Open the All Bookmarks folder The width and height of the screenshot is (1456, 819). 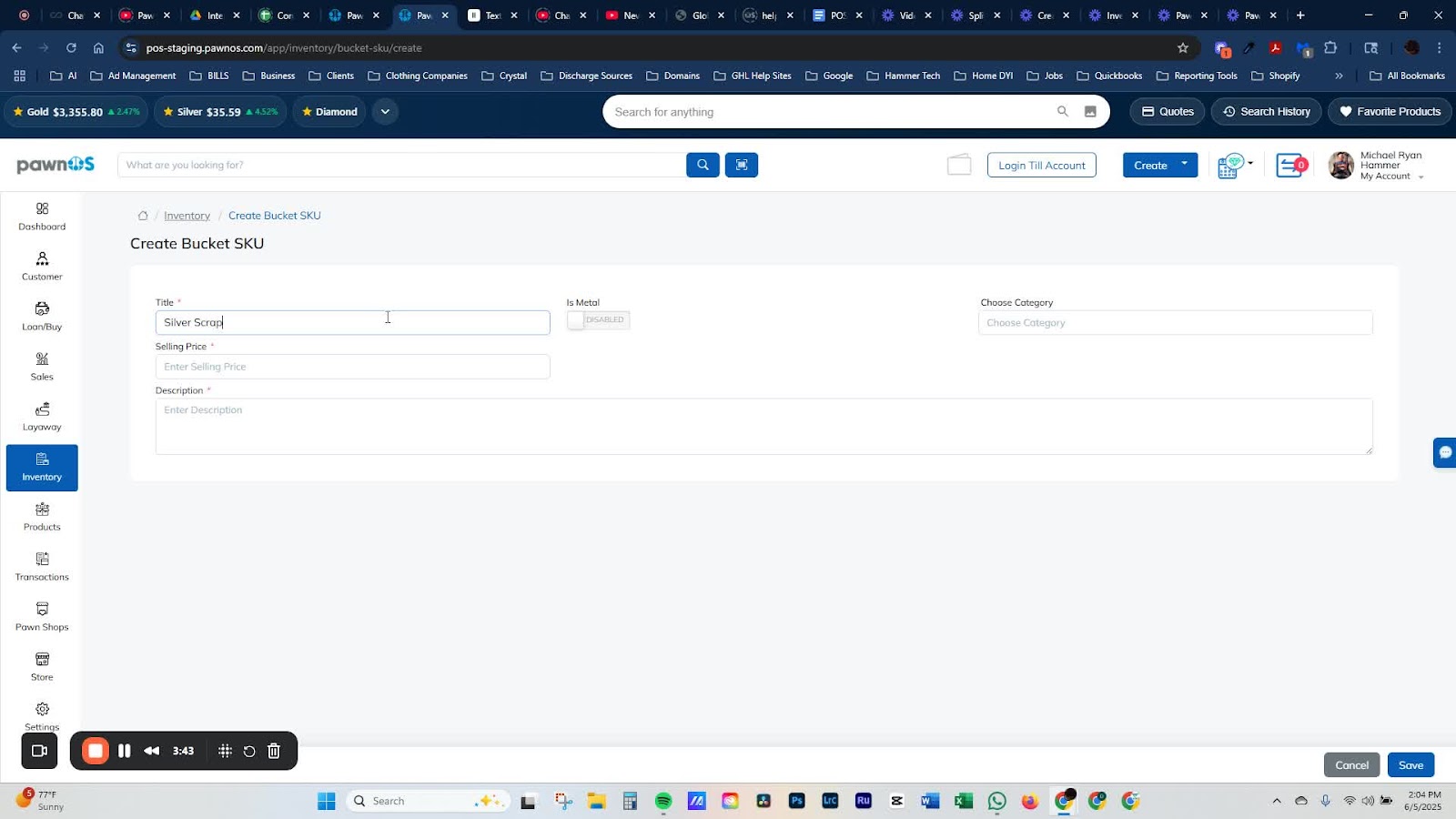tap(1407, 76)
